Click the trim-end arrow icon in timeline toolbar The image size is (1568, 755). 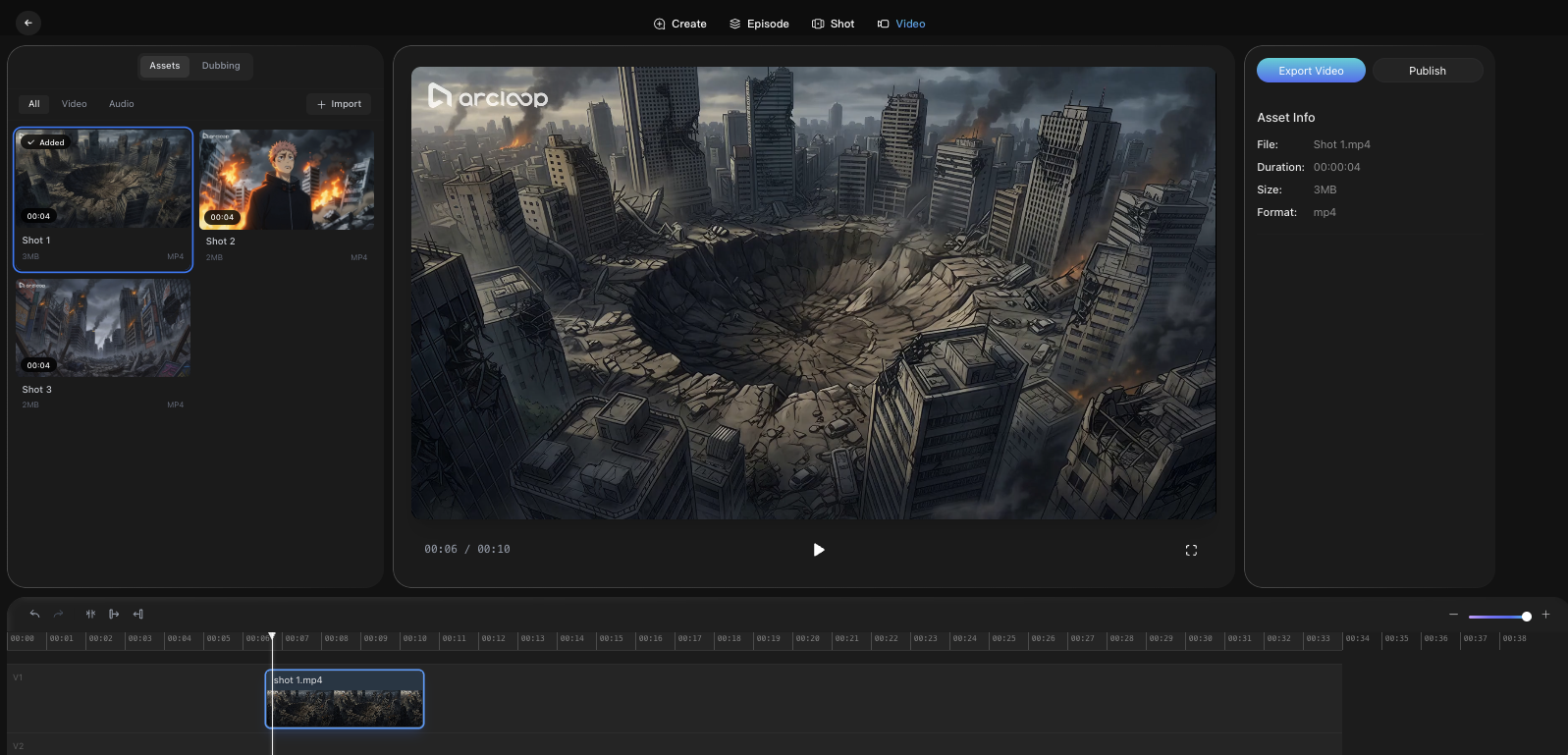pos(138,614)
